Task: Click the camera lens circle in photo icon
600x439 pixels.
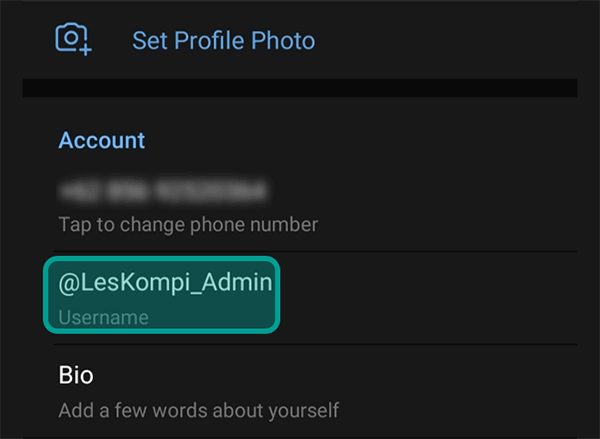Action: pos(71,38)
